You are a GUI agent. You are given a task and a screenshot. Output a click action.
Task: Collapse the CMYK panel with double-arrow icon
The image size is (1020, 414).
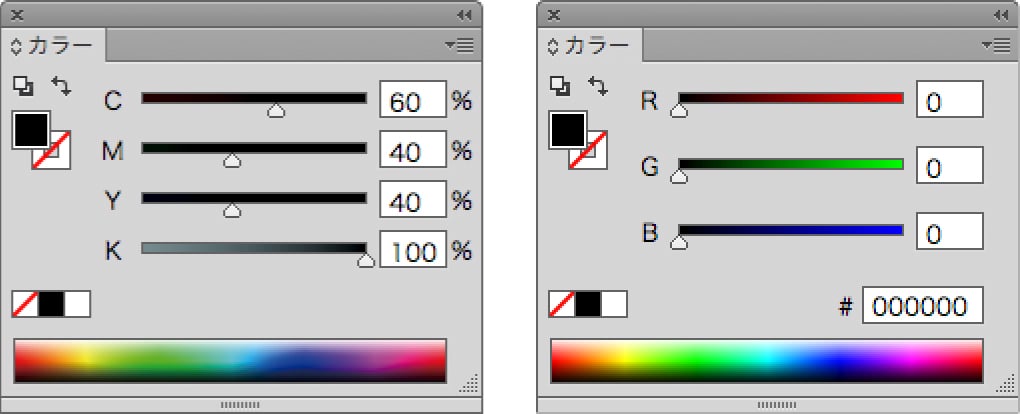[463, 15]
